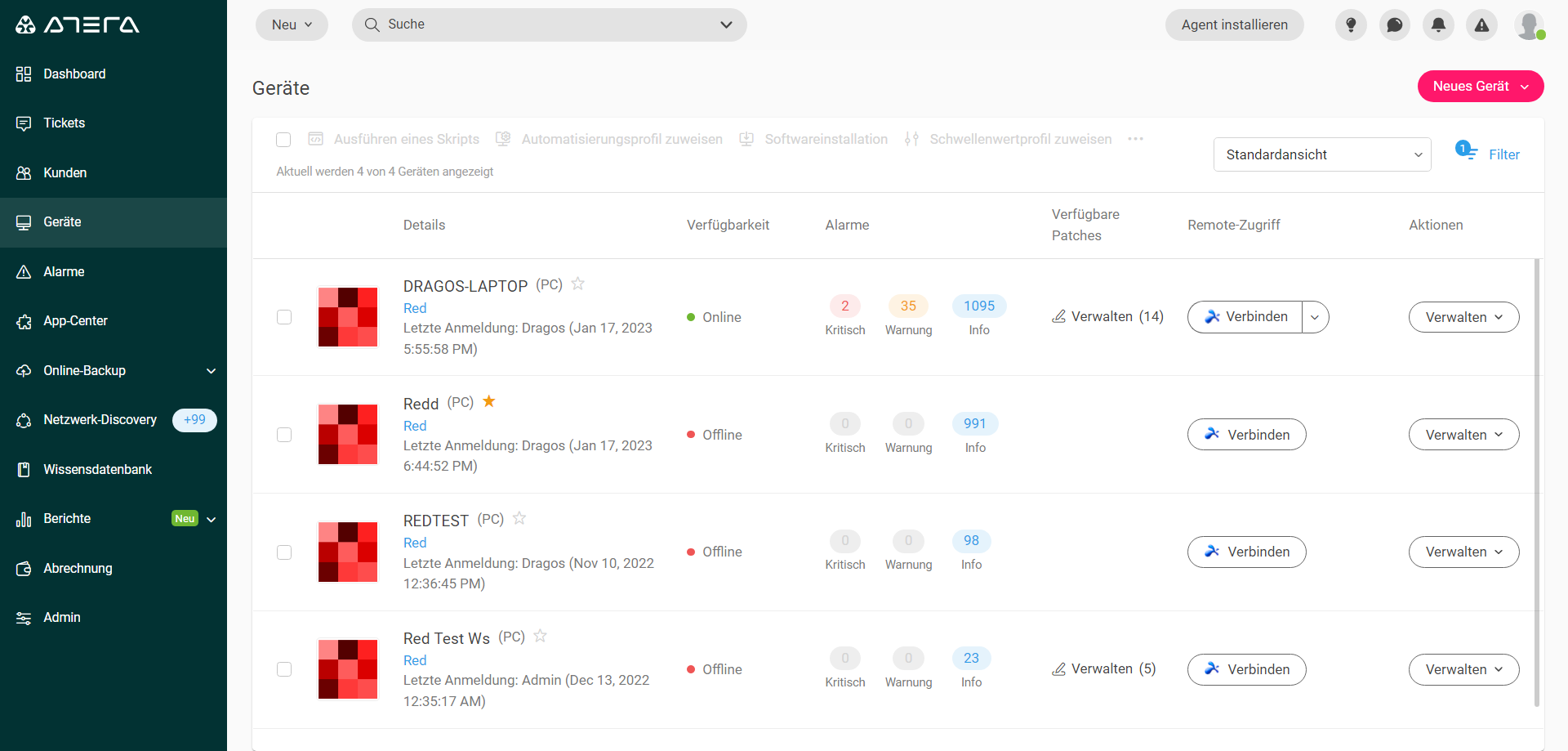This screenshot has width=1568, height=751.
Task: Click the more actions ellipsis icon
Action: (x=1135, y=139)
